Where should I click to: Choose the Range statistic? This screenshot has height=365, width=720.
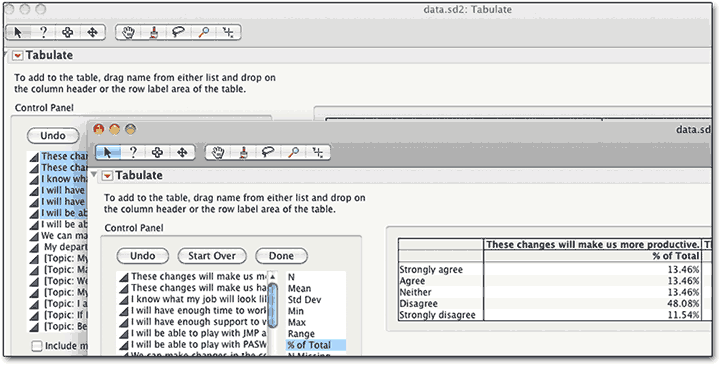301,334
